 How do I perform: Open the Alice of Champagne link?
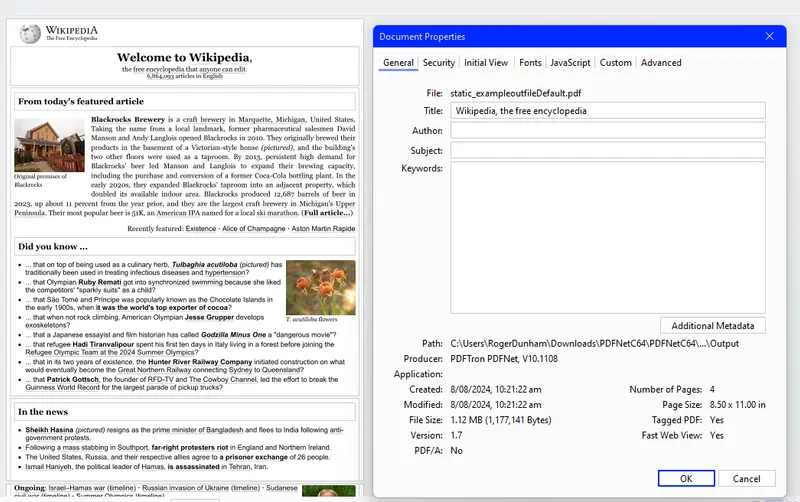pos(254,229)
